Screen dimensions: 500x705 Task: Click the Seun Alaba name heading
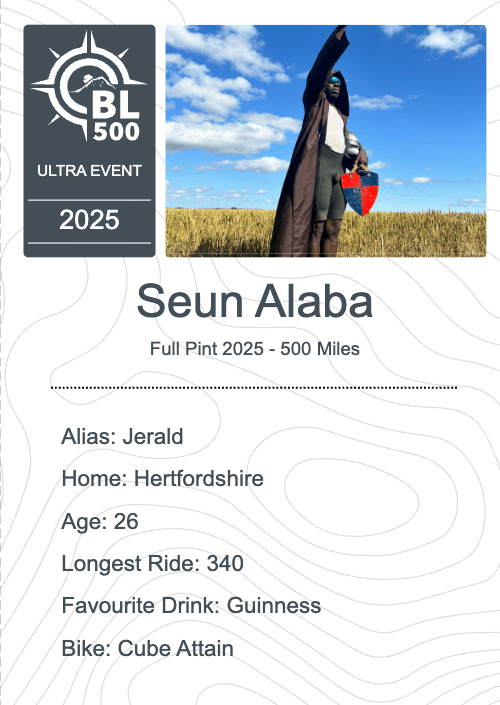[x=254, y=301]
